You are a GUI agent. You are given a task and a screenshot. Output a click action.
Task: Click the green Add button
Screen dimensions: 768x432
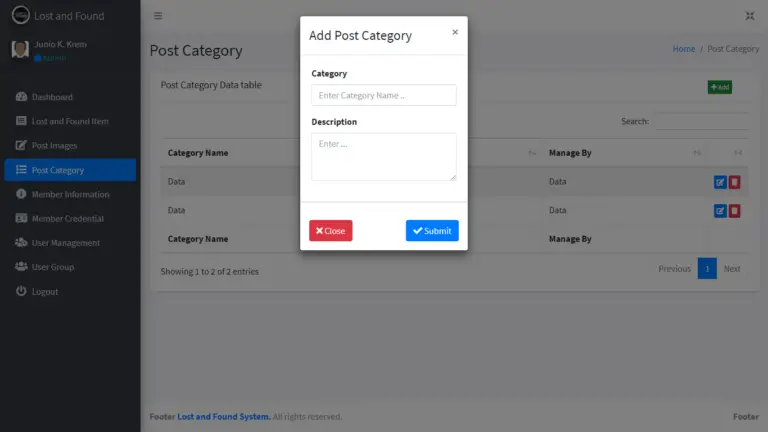tap(720, 87)
